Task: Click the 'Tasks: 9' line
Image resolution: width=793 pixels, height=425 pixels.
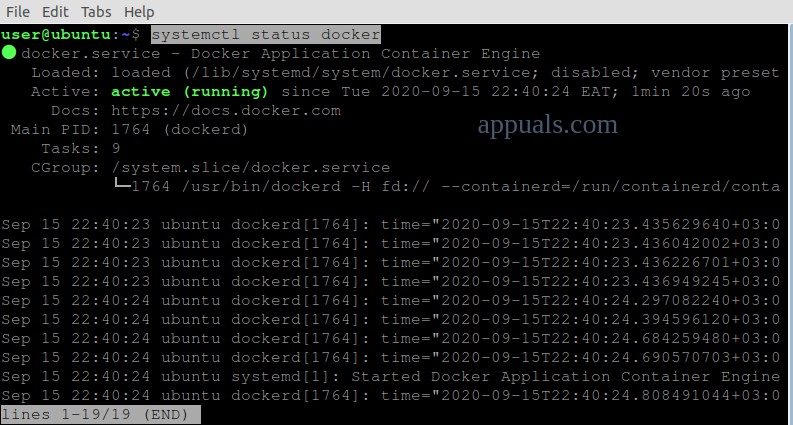Action: click(x=81, y=149)
